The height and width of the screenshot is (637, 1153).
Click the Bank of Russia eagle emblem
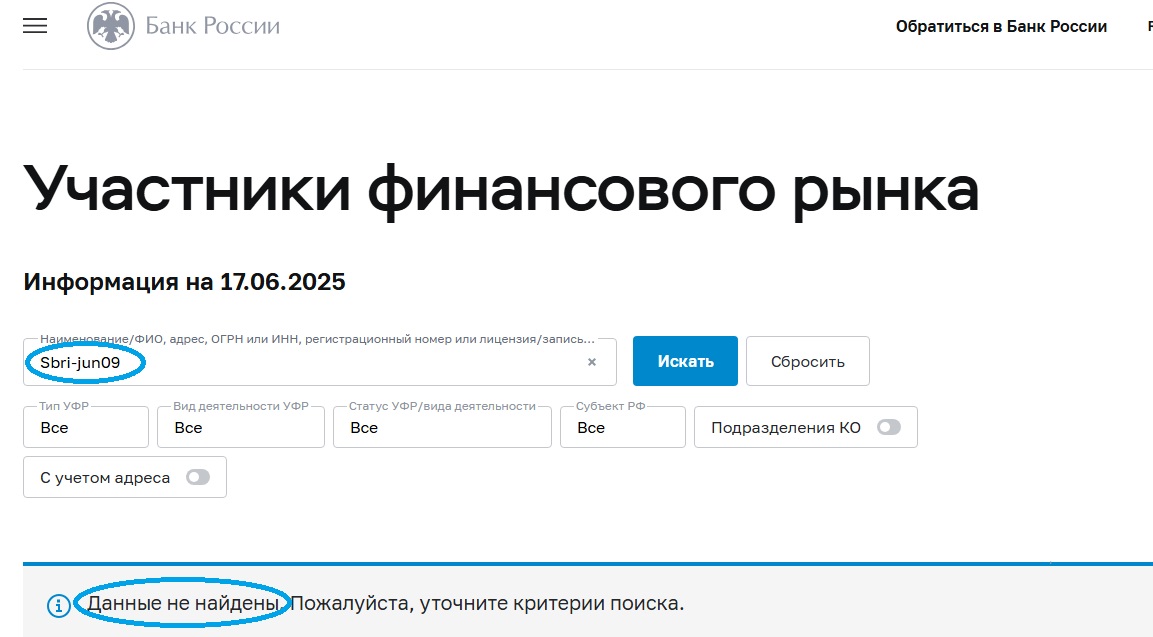click(x=111, y=26)
